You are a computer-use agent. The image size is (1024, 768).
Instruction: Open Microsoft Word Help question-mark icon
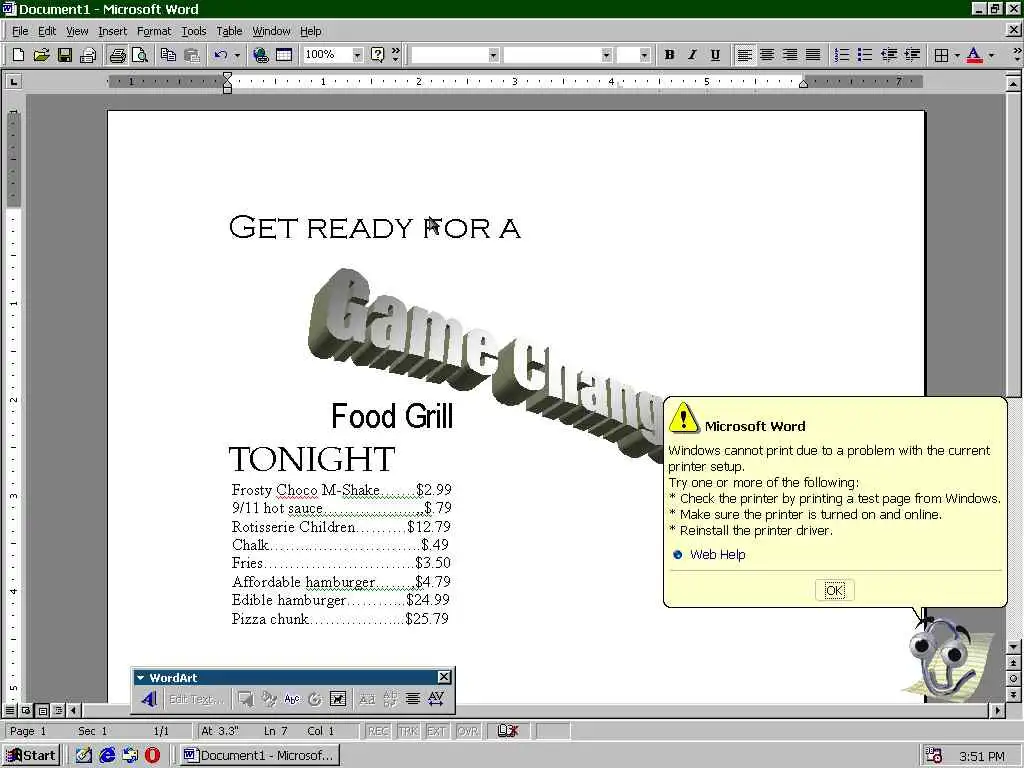[x=377, y=55]
